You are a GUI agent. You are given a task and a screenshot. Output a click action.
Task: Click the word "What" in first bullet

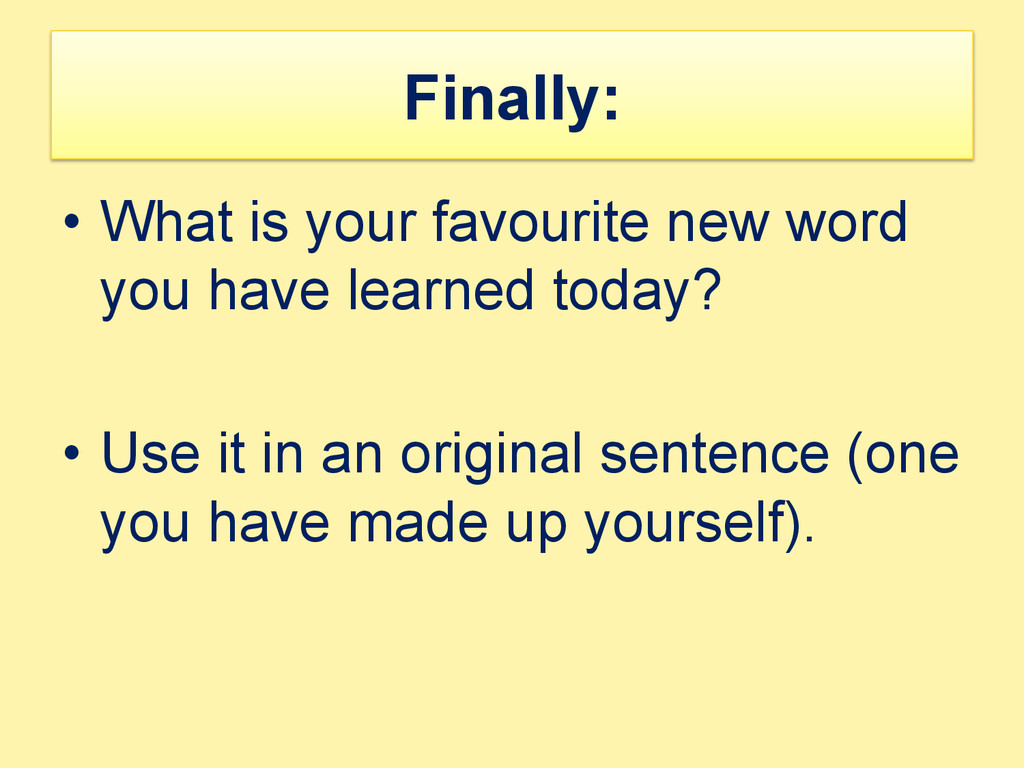click(167, 221)
